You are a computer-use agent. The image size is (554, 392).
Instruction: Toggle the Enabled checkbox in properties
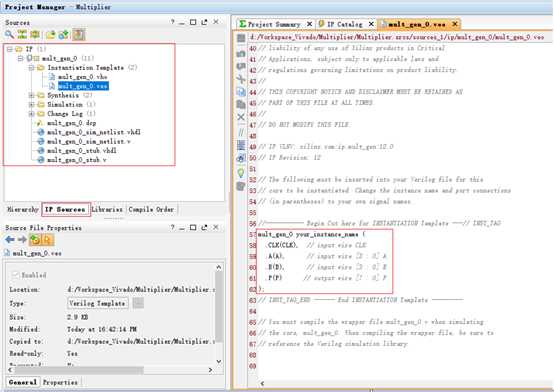click(x=15, y=275)
